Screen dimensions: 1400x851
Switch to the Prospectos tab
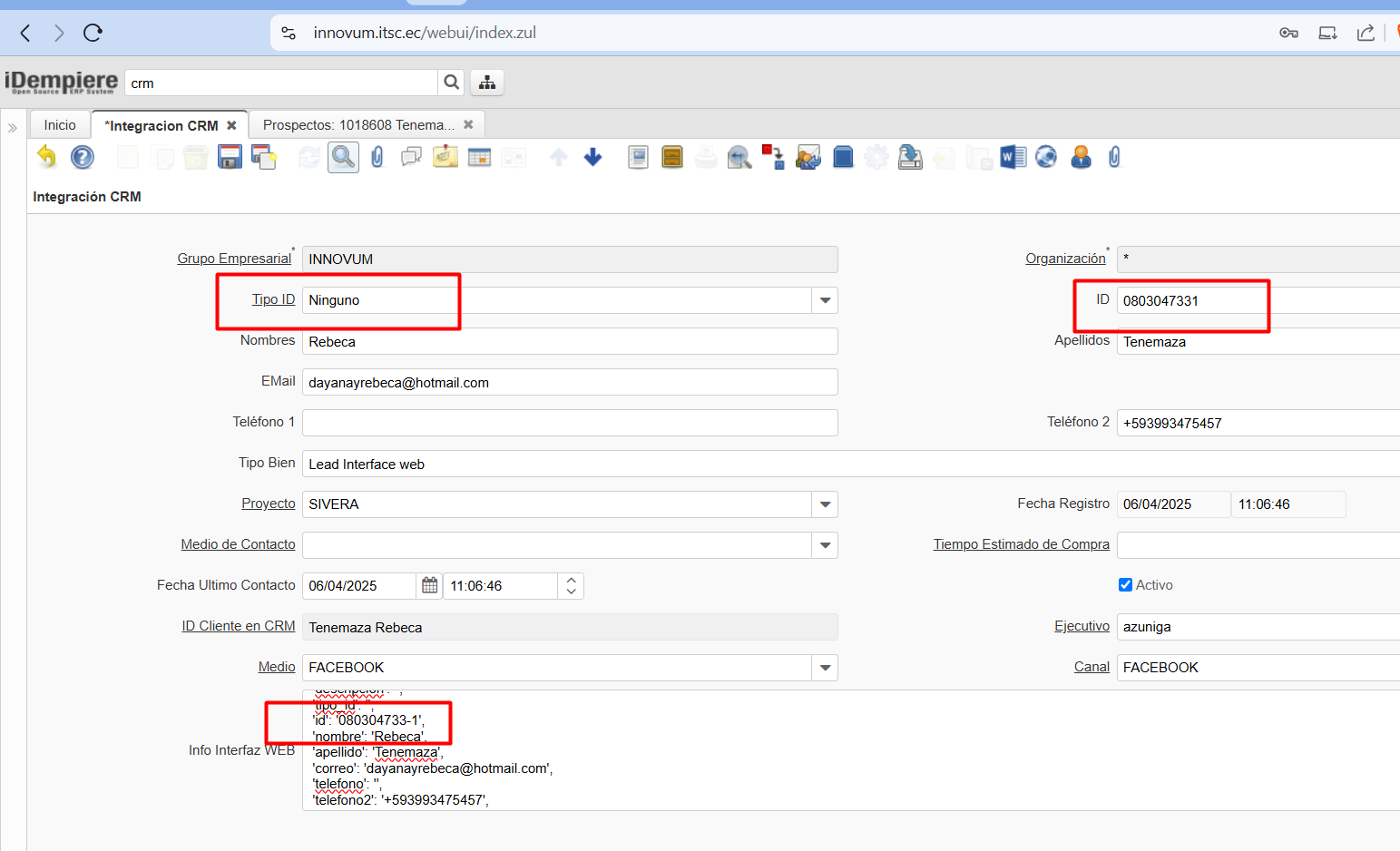point(358,125)
